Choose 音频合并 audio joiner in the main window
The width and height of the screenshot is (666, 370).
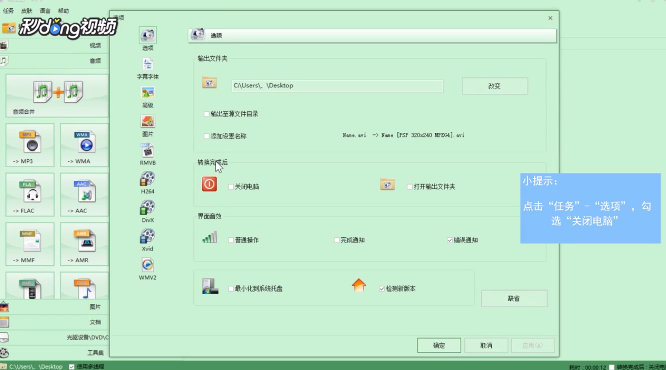point(57,96)
